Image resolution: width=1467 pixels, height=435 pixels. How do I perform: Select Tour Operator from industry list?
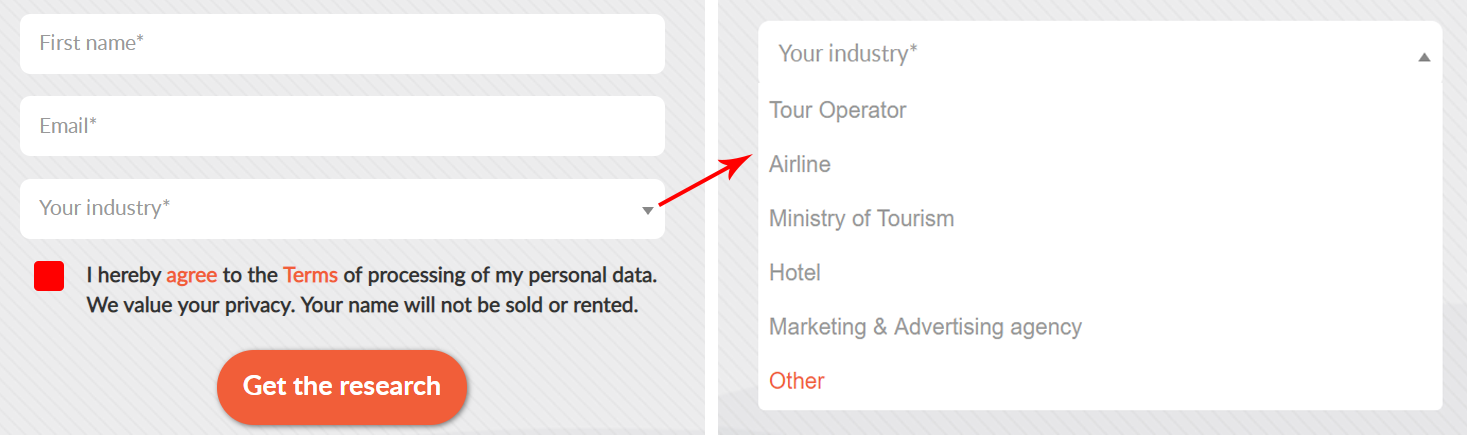click(x=838, y=110)
